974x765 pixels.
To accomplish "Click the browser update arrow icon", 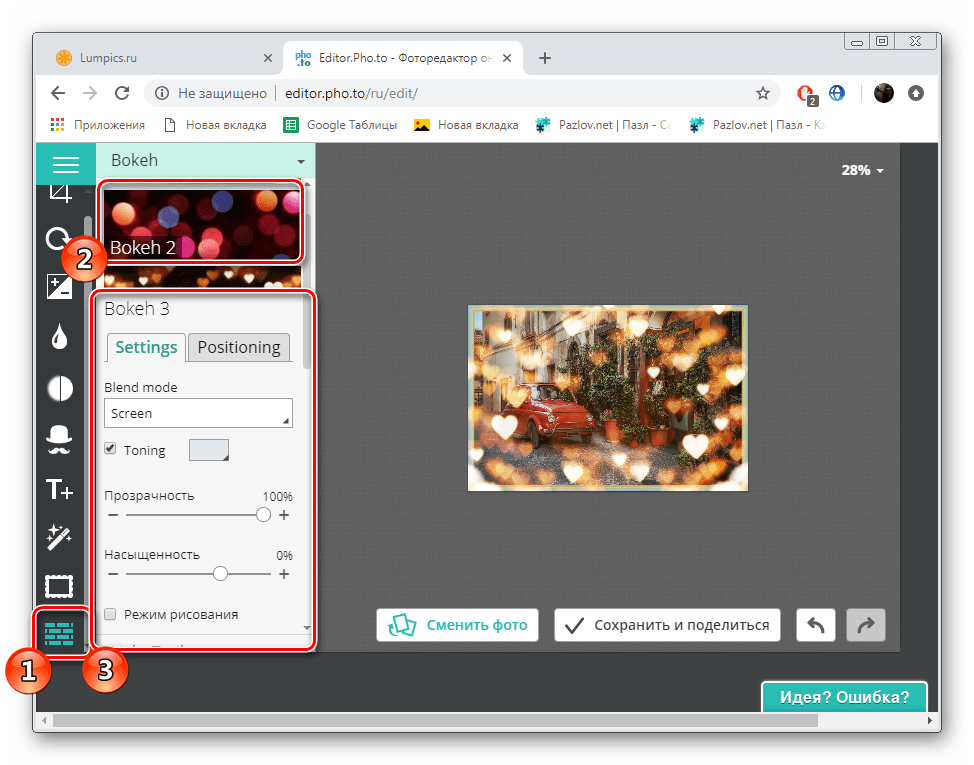I will coord(916,93).
